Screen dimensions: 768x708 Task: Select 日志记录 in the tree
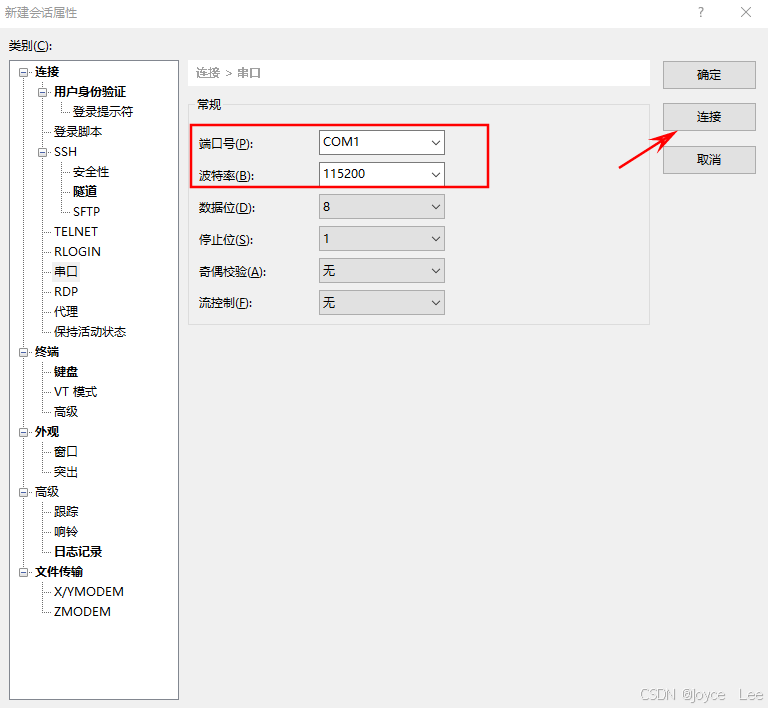(x=78, y=552)
